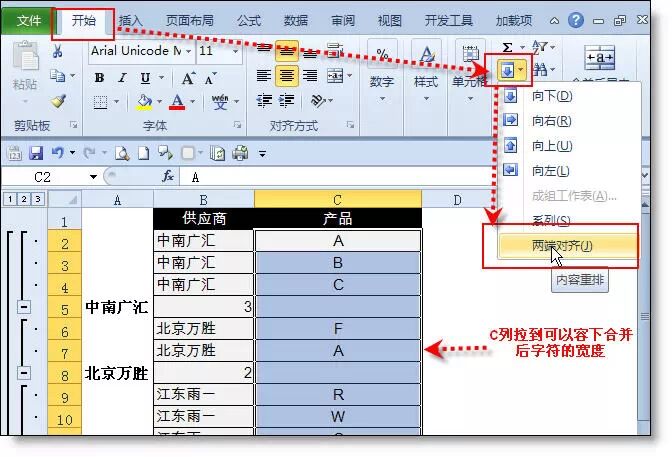Apply red font color A swatch
Screen dimensions: 672x457
[177, 102]
